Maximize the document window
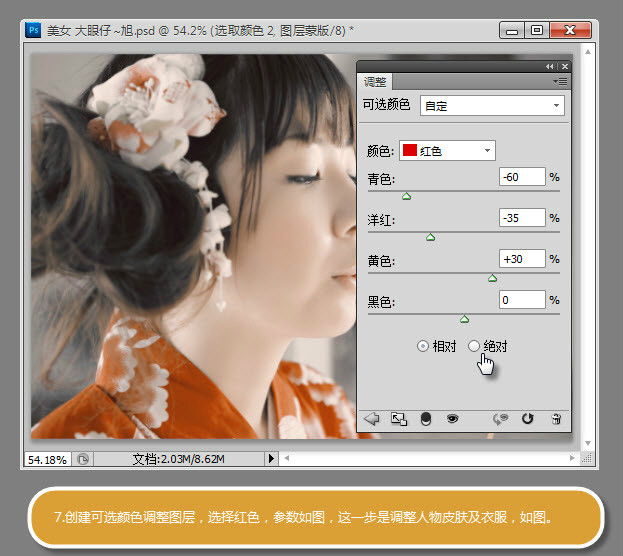Screen dimensions: 623x556 (x=537, y=30)
